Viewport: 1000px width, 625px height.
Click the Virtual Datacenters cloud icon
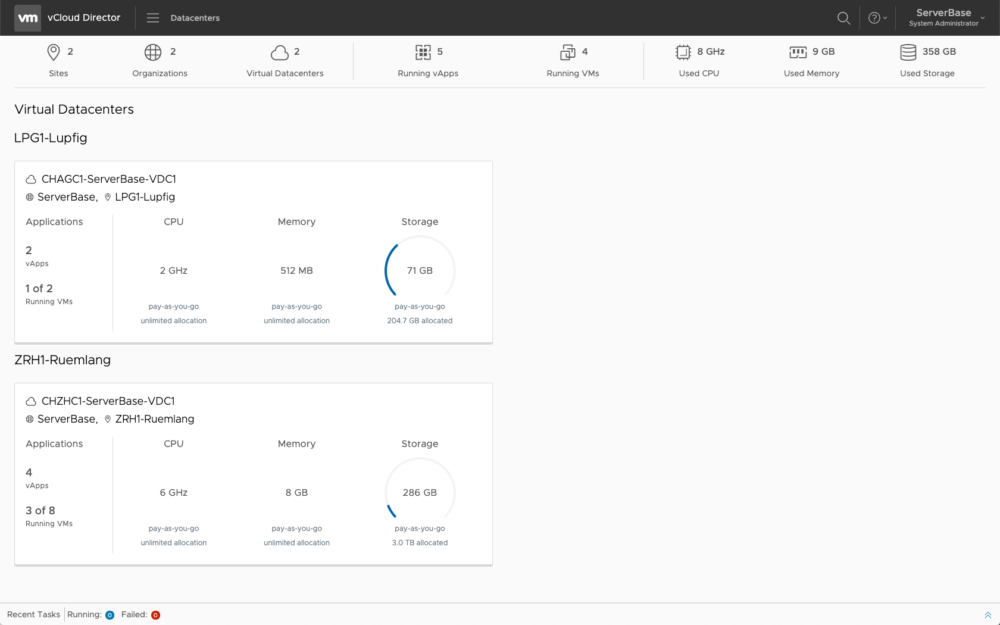(x=279, y=52)
